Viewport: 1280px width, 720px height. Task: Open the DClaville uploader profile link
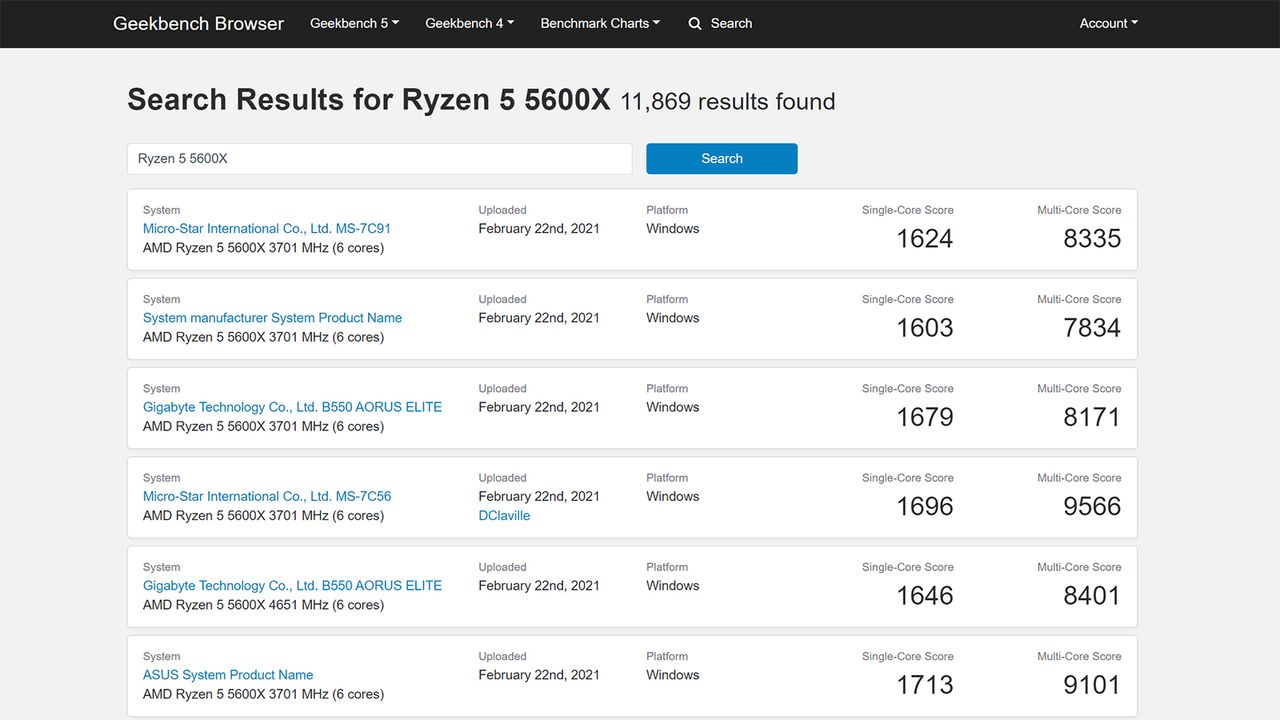[504, 515]
